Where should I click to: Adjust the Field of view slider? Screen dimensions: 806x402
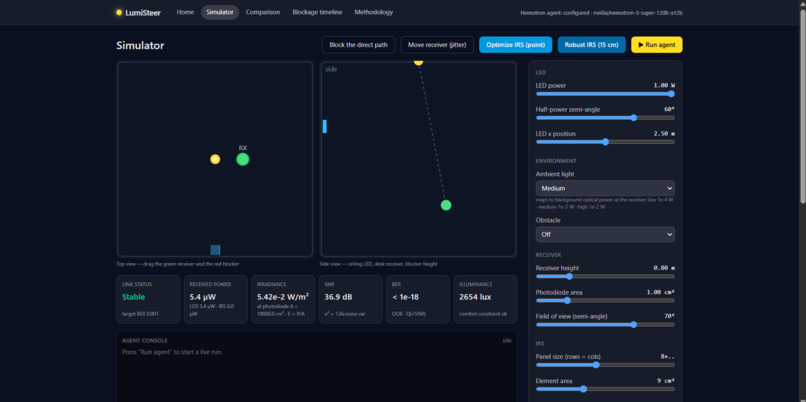tap(605, 324)
